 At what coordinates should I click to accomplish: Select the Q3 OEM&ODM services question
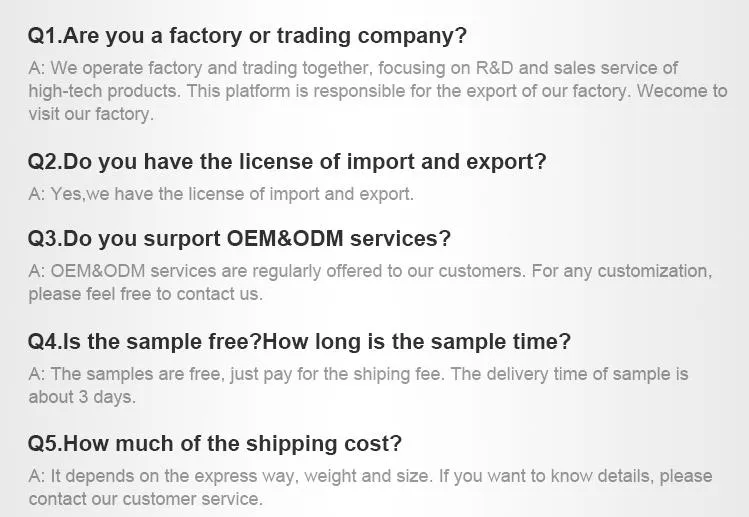239,239
